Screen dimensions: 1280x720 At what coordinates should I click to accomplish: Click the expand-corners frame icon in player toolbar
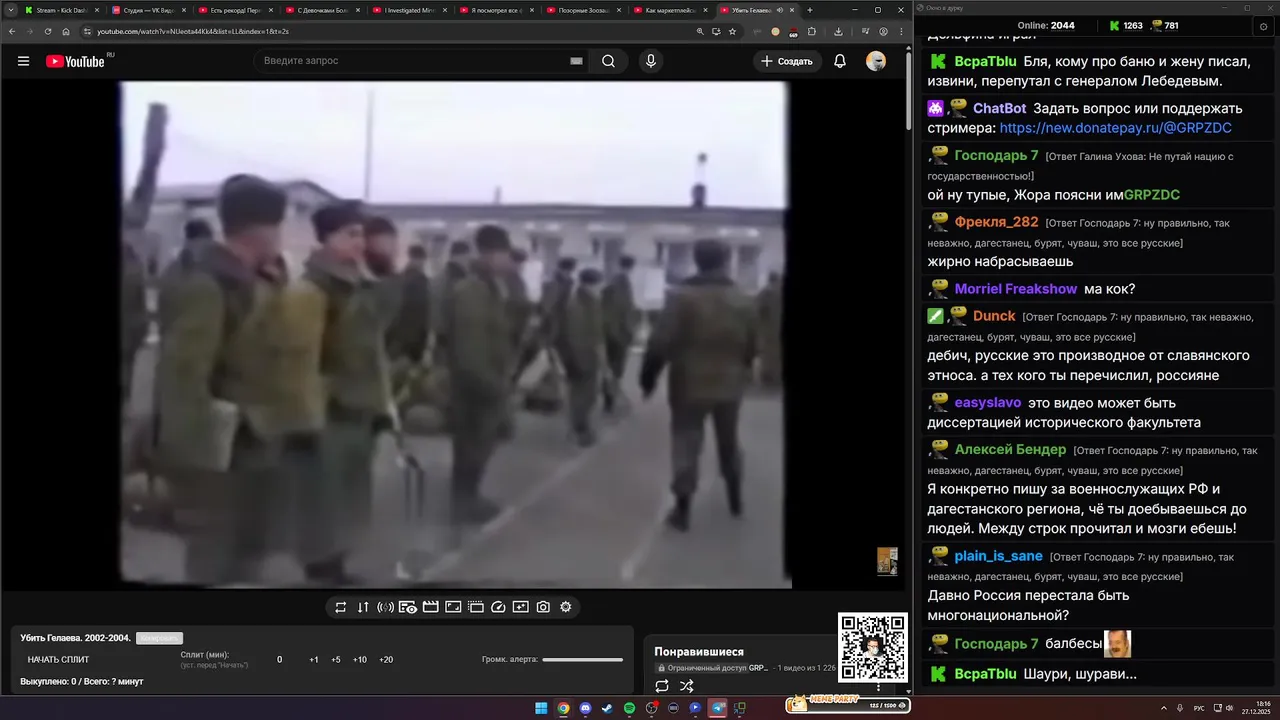coord(453,607)
